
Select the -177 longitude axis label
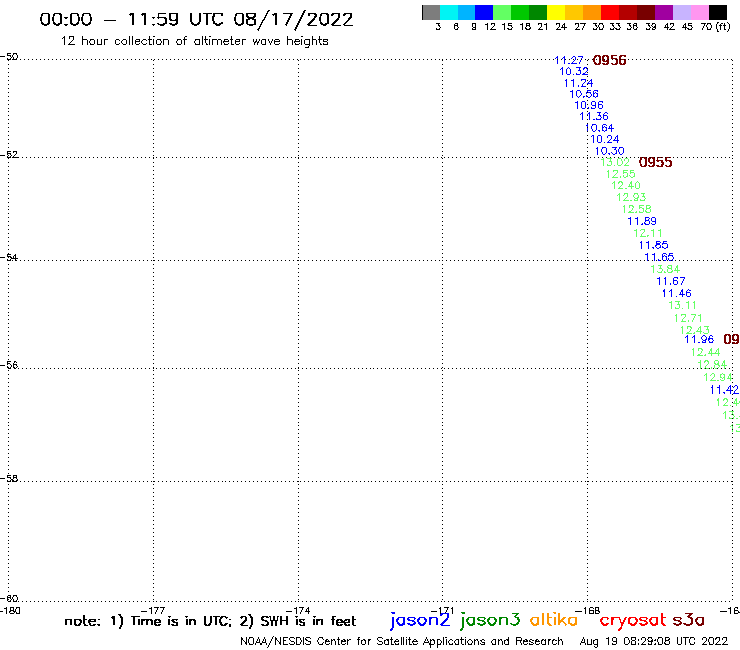pos(153,610)
